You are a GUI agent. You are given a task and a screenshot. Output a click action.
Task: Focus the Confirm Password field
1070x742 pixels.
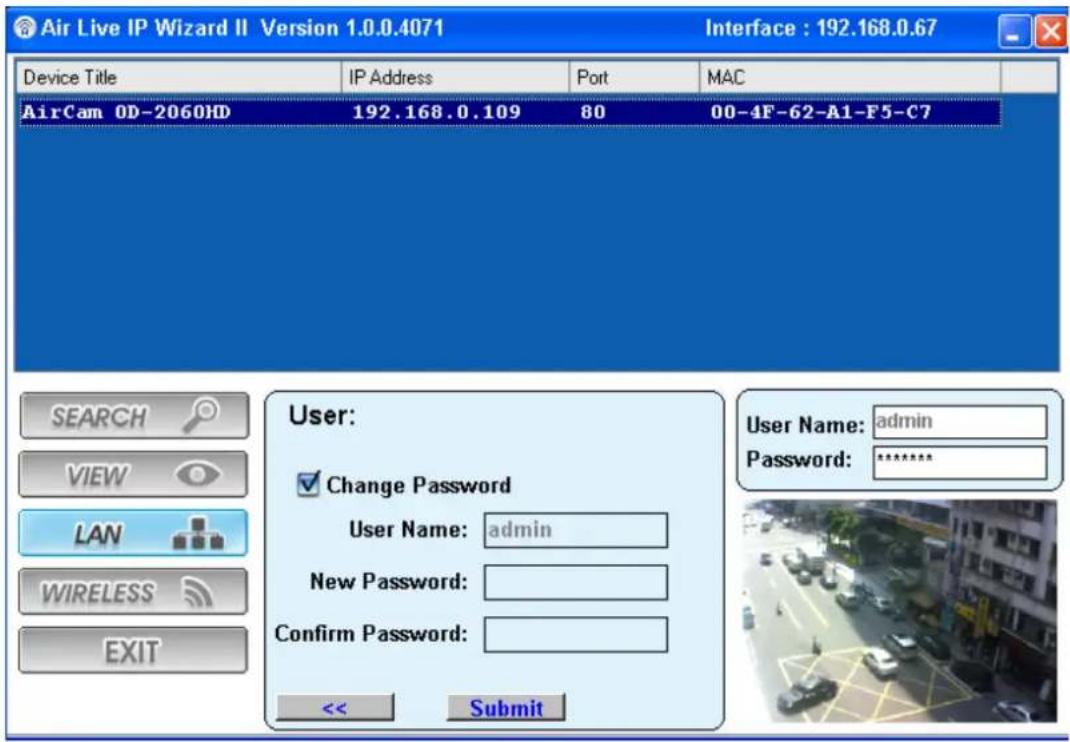[x=576, y=635]
